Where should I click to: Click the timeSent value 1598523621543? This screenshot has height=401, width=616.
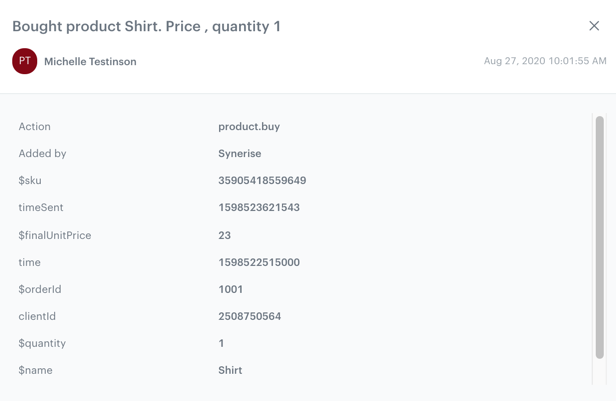[259, 208]
